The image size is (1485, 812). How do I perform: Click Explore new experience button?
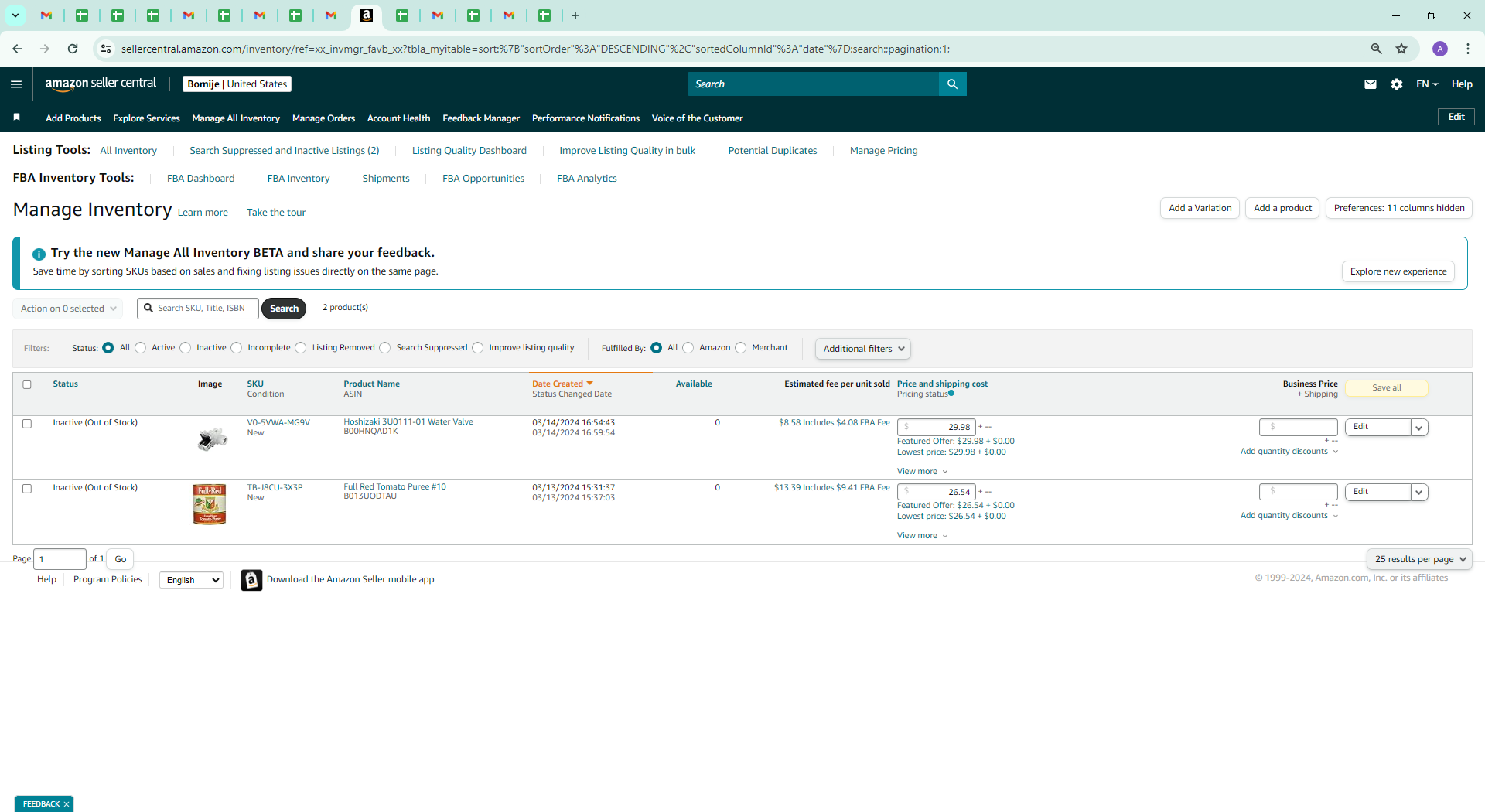click(x=1398, y=271)
